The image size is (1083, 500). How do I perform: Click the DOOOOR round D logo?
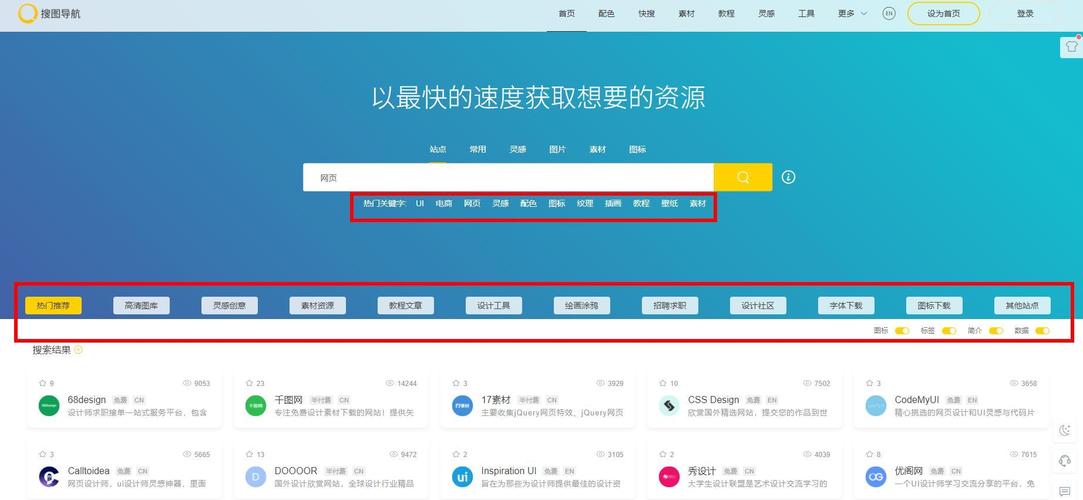[x=256, y=477]
